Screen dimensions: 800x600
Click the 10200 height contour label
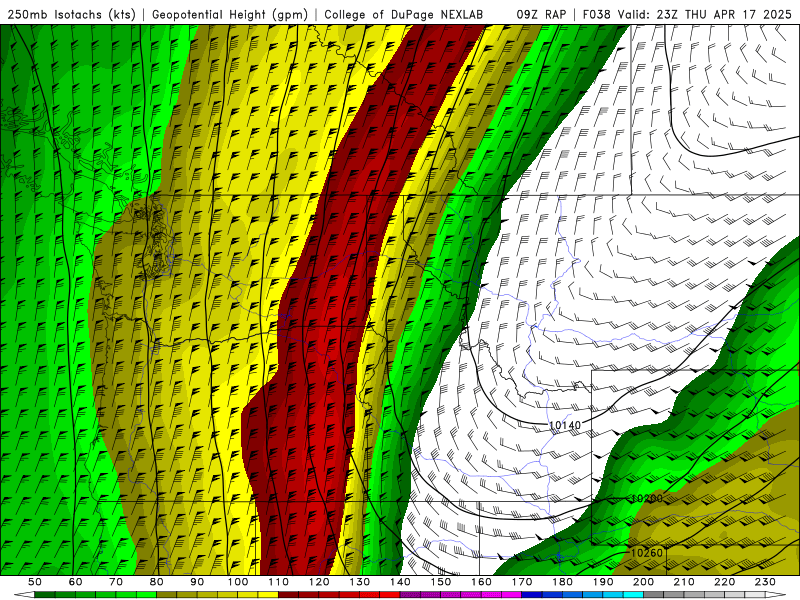646,498
